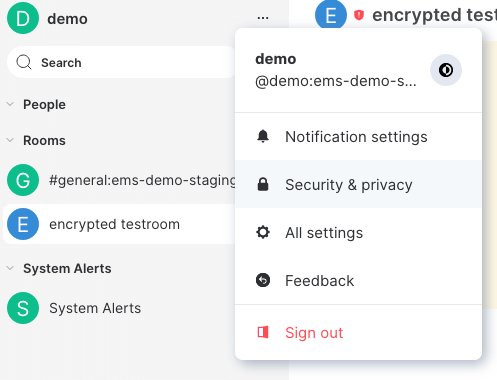Screen dimensions: 497x380
Task: Click the Search input field
Action: 122,62
